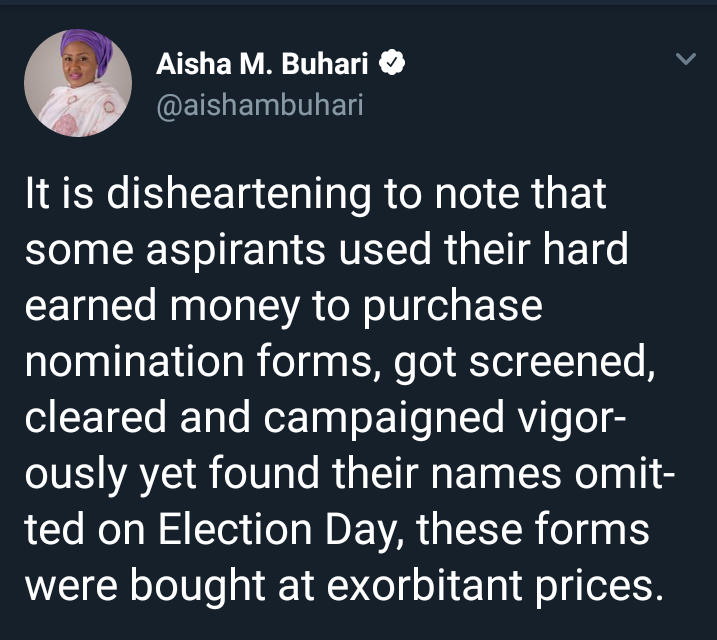Click the display name Aisha M. Buhari

pos(262,63)
